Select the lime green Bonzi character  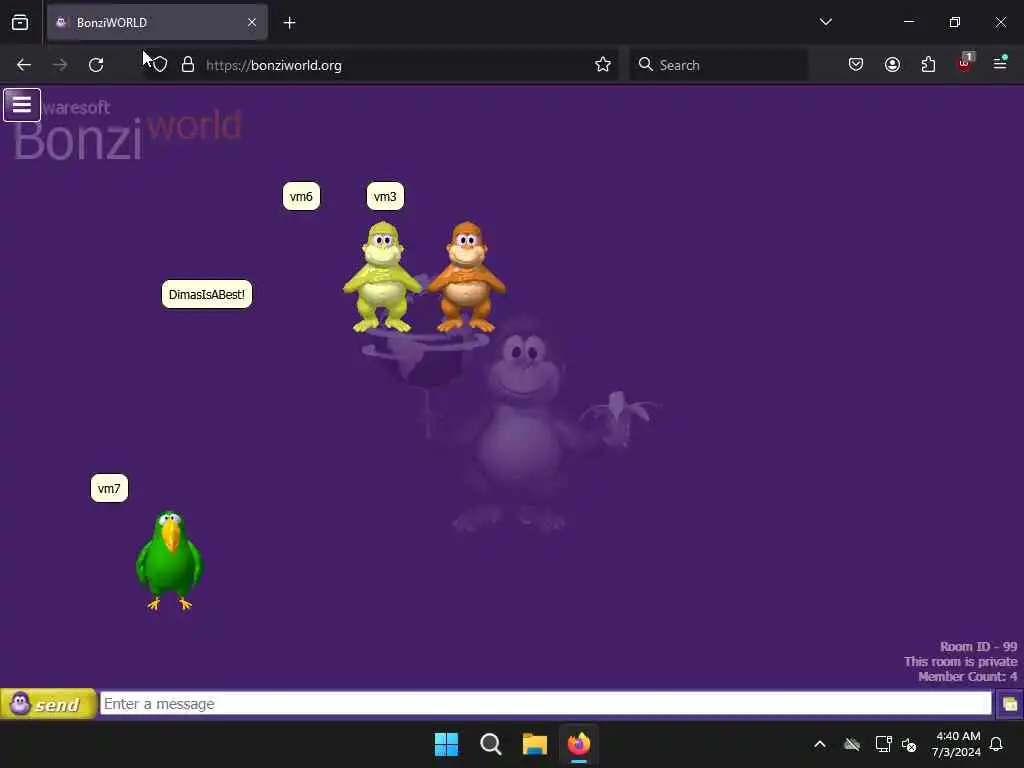pos(382,277)
